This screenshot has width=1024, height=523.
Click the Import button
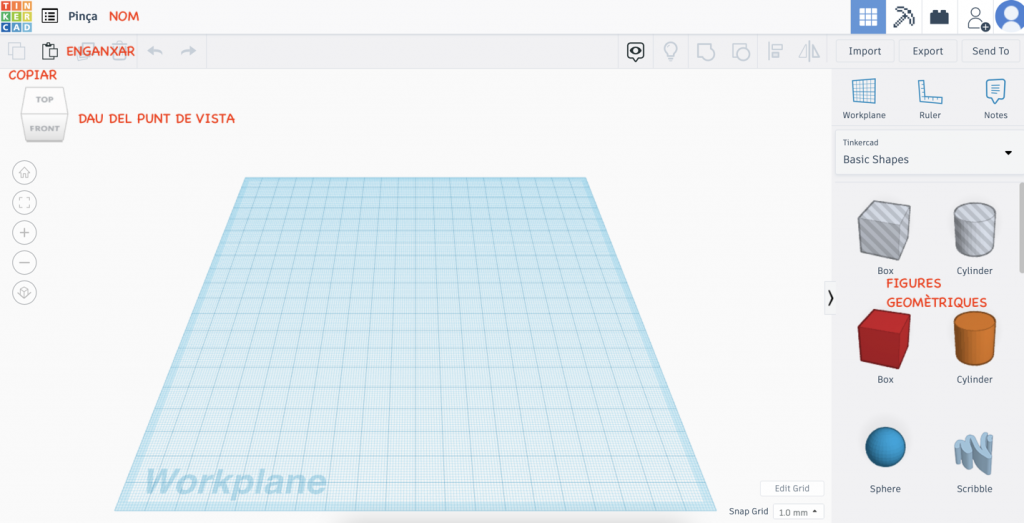(x=865, y=51)
